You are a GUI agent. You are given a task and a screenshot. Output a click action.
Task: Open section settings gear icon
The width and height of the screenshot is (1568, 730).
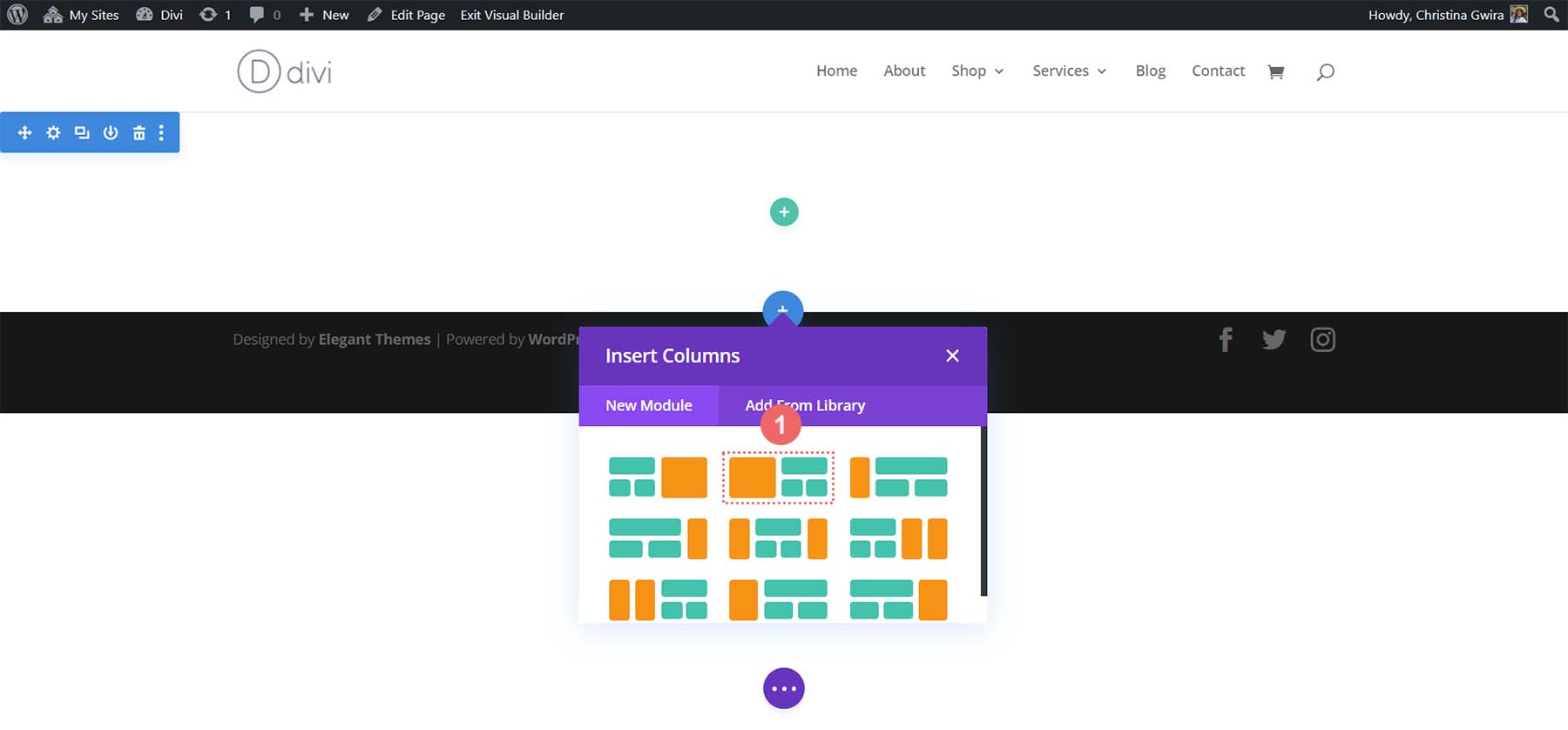[53, 132]
